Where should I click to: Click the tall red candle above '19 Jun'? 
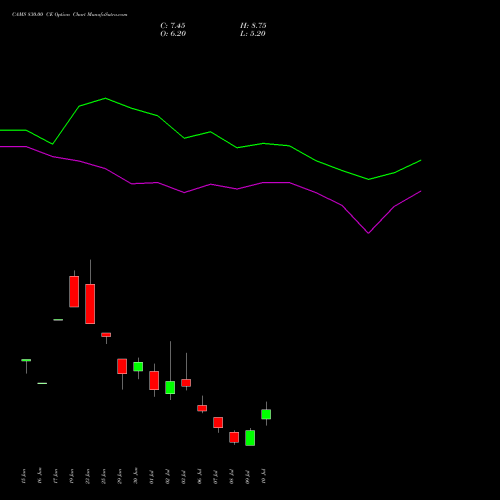coord(74,292)
